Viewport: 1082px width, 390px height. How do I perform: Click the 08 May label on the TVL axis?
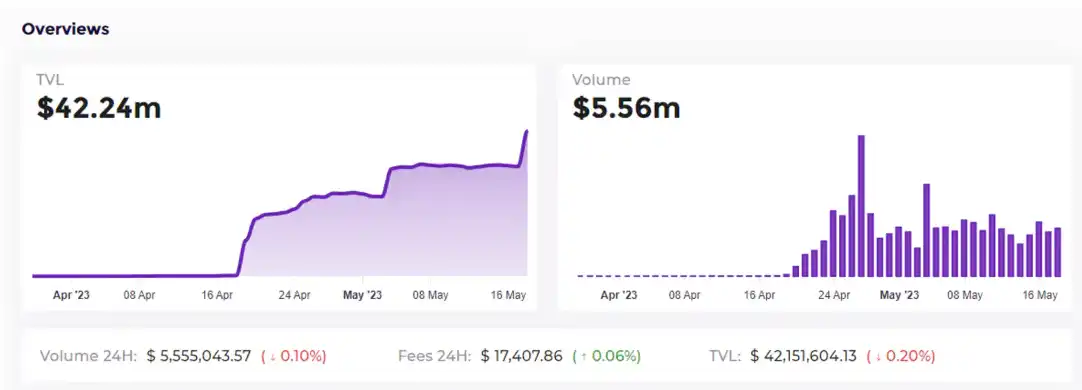[x=430, y=295]
